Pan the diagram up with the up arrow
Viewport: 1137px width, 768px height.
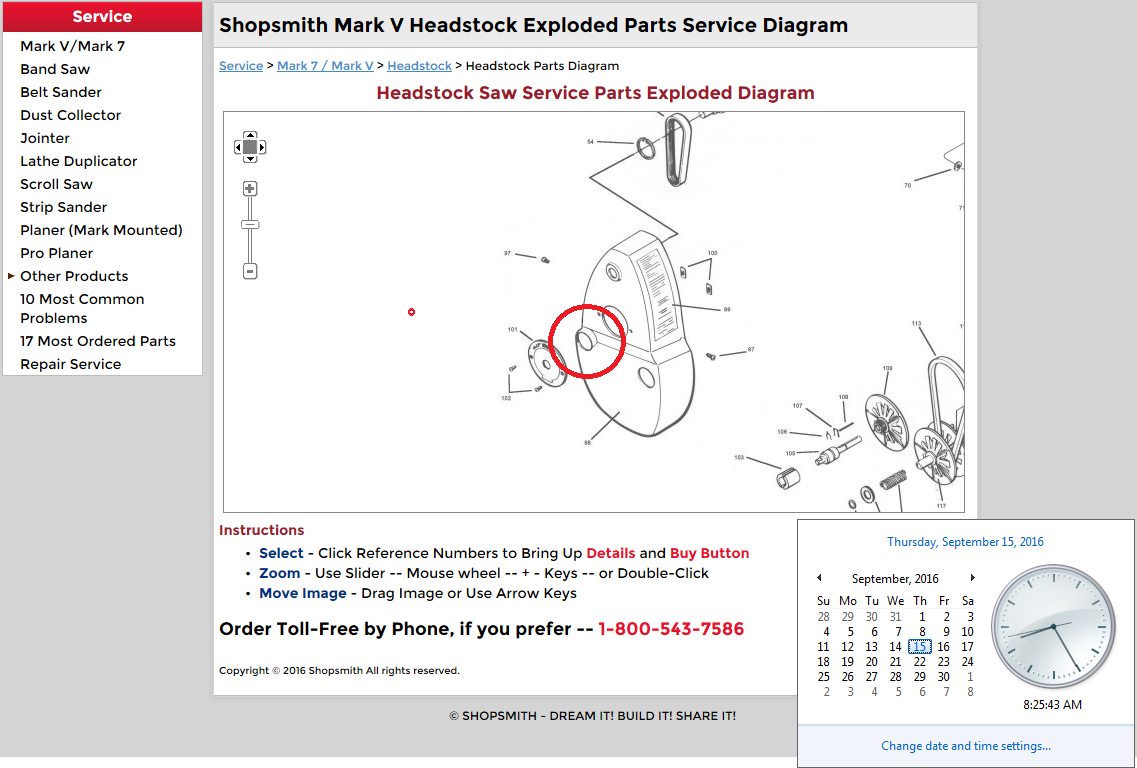point(250,135)
